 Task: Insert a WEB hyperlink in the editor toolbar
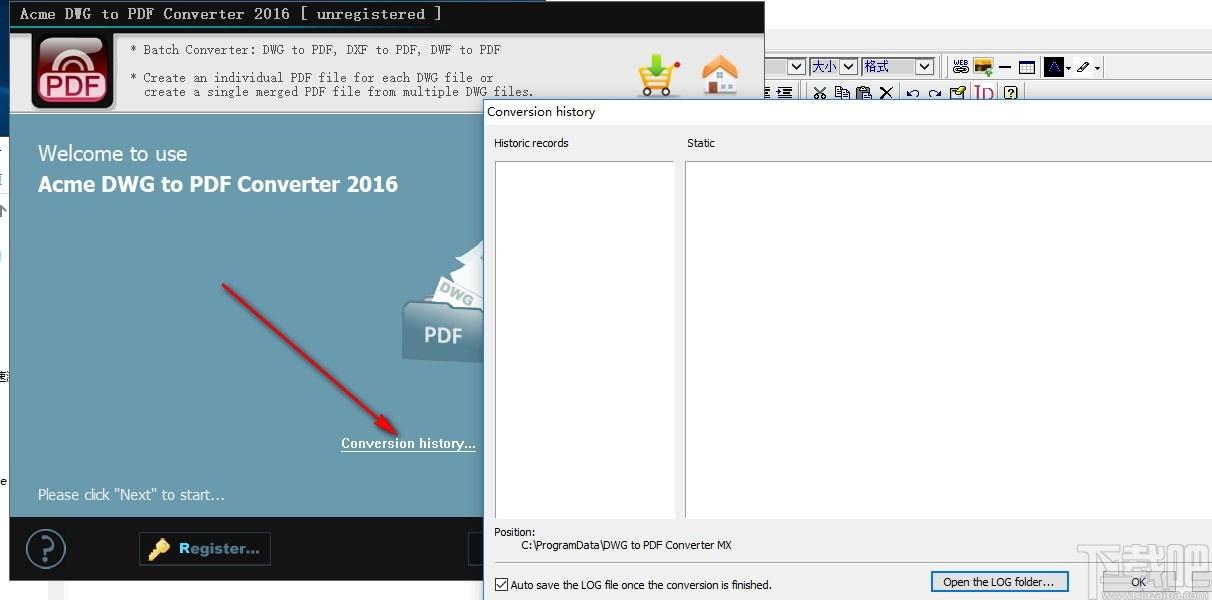(x=961, y=67)
